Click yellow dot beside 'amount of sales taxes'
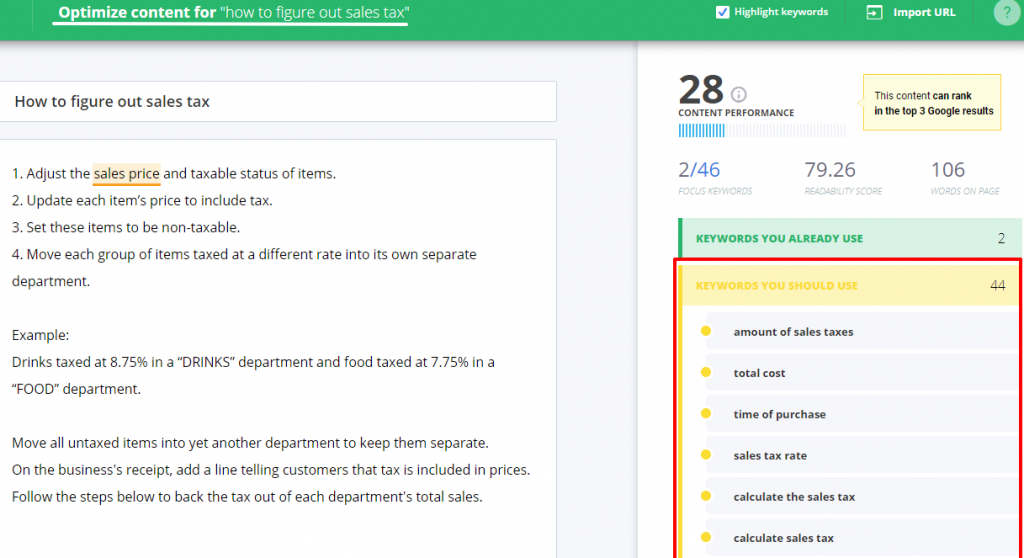This screenshot has width=1024, height=558. [706, 332]
